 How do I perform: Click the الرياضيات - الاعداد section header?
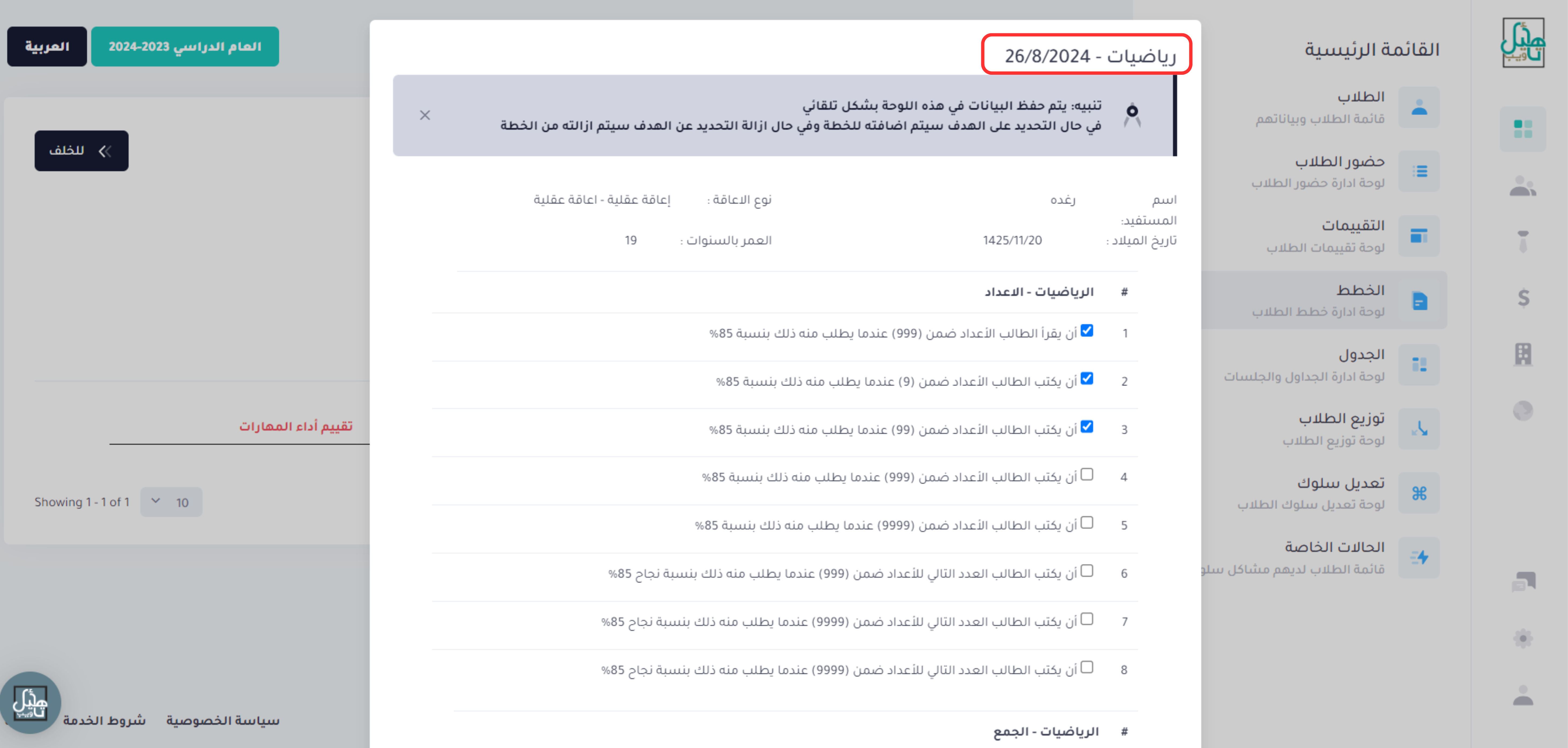click(x=1039, y=292)
